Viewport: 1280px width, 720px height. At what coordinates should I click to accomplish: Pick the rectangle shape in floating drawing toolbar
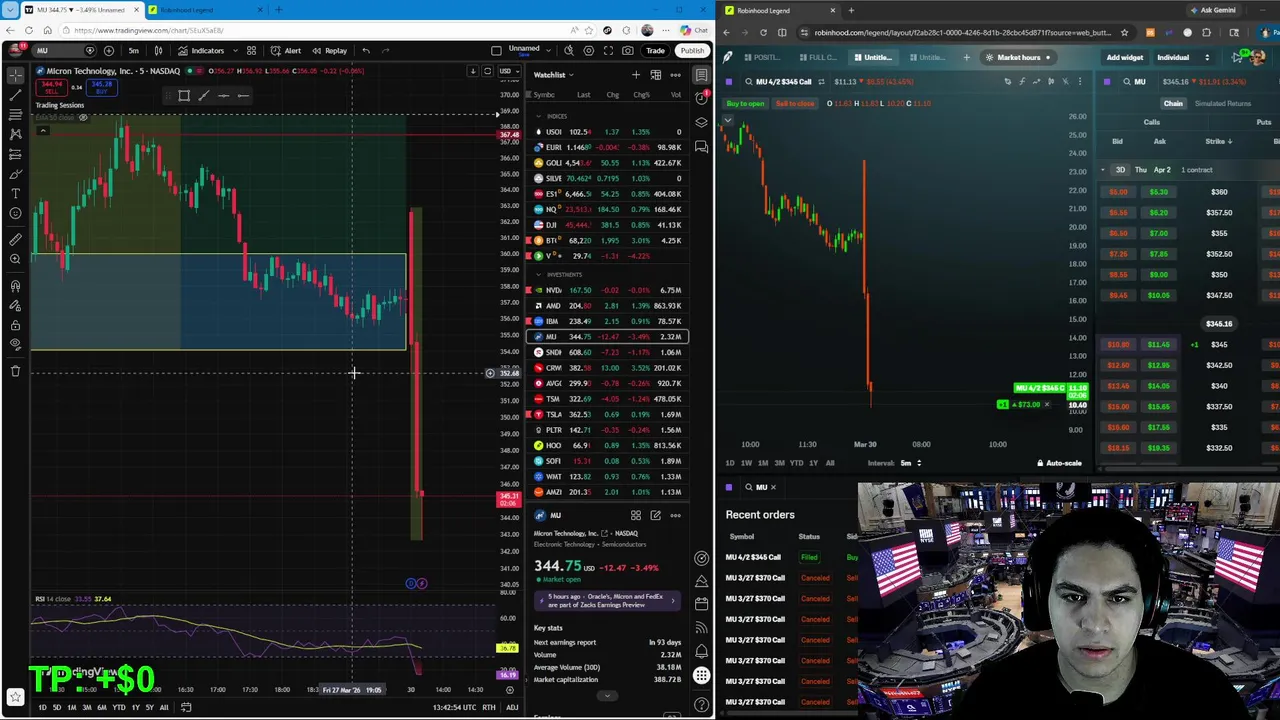[184, 96]
